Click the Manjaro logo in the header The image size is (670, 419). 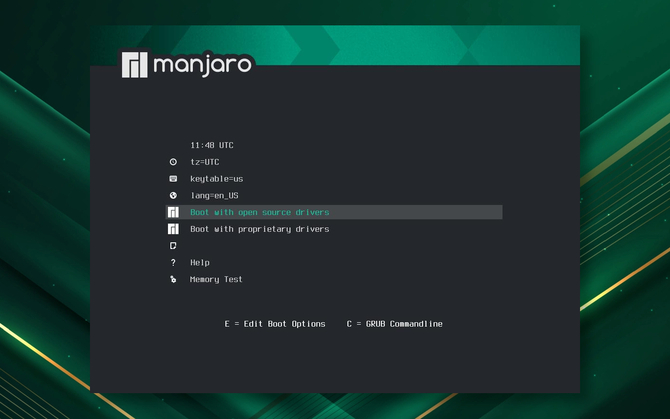click(x=186, y=64)
